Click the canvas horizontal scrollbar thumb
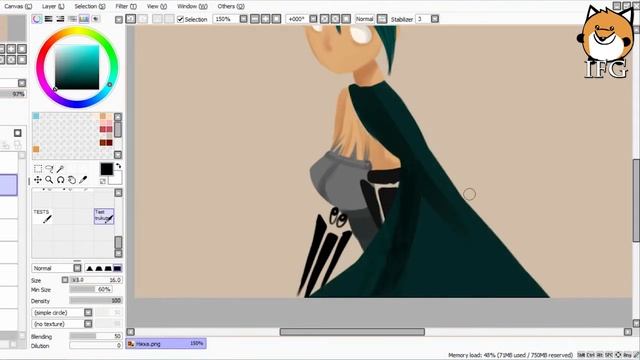Image resolution: width=640 pixels, height=360 pixels. point(352,332)
